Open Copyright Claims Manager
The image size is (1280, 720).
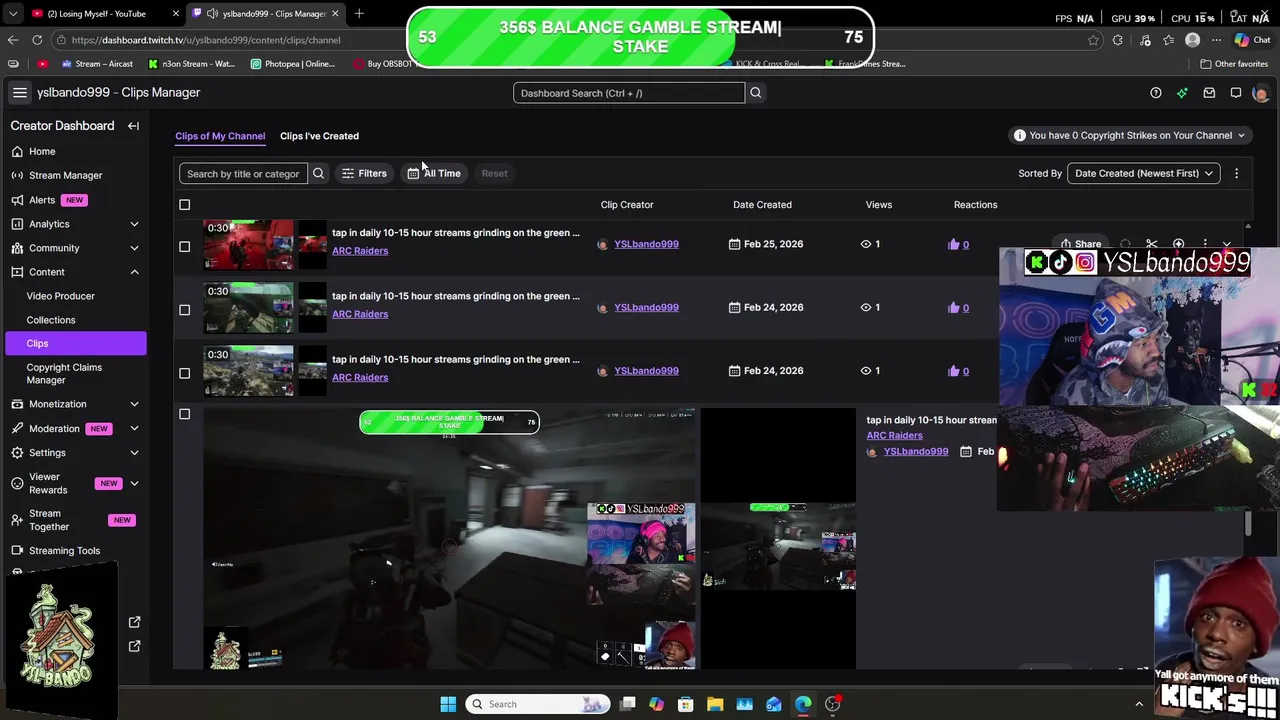click(64, 373)
